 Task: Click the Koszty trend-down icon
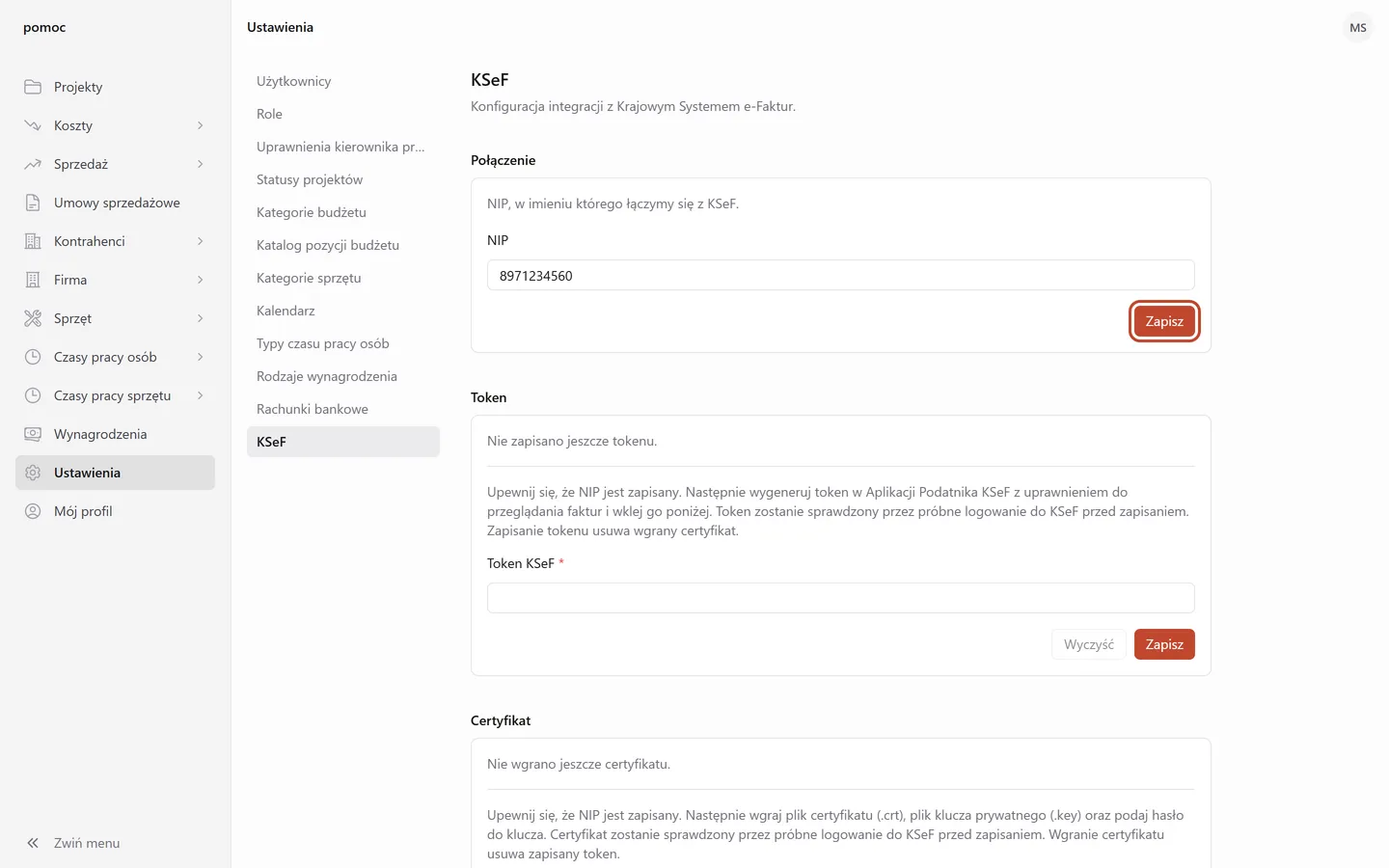click(x=33, y=125)
